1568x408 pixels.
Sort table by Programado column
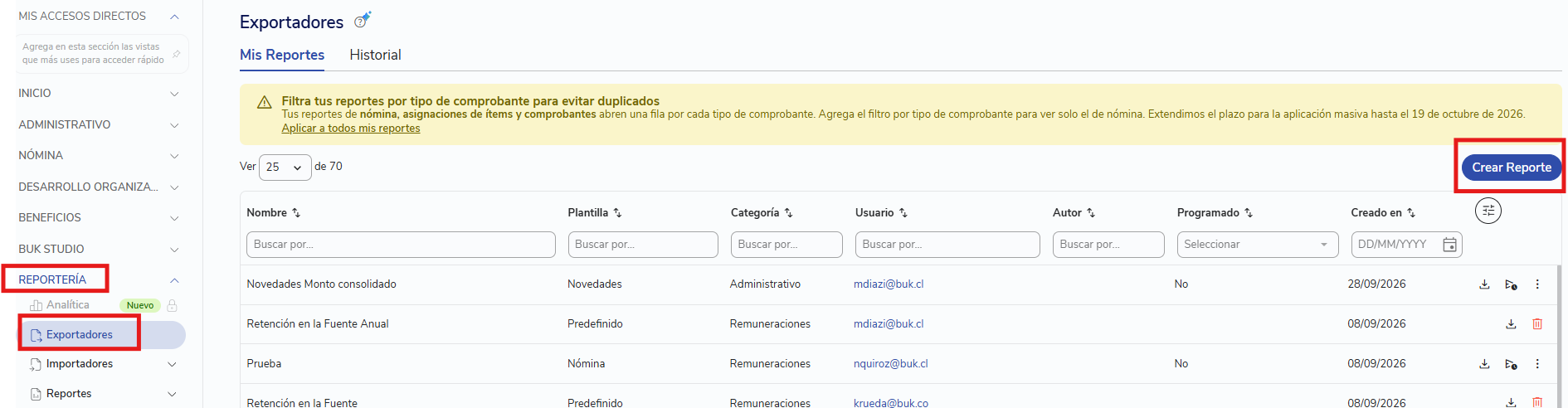1249,213
